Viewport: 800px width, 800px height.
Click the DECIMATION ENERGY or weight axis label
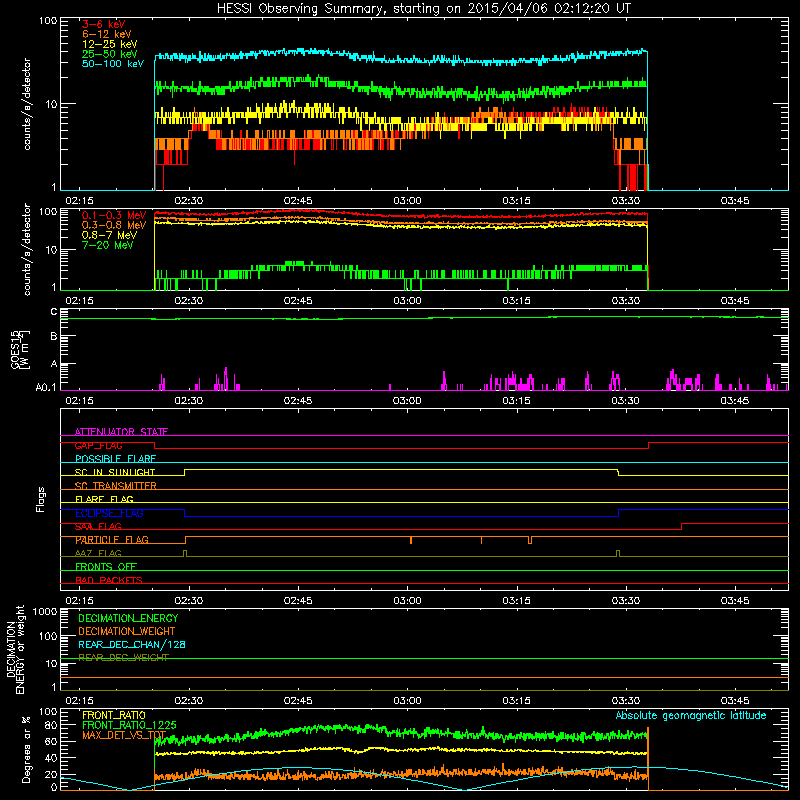15,649
